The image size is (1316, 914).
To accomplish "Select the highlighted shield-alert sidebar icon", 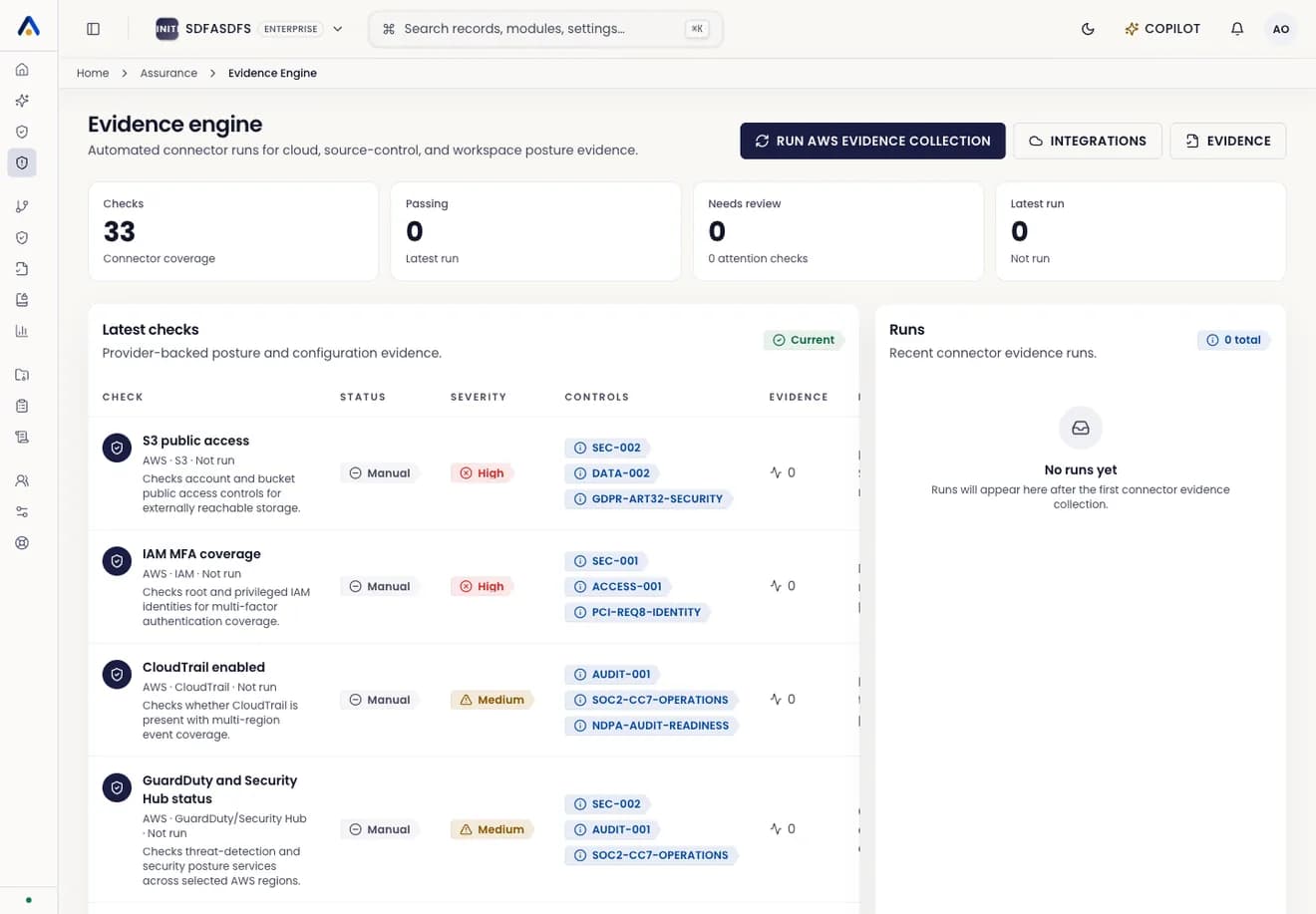I will click(x=22, y=162).
